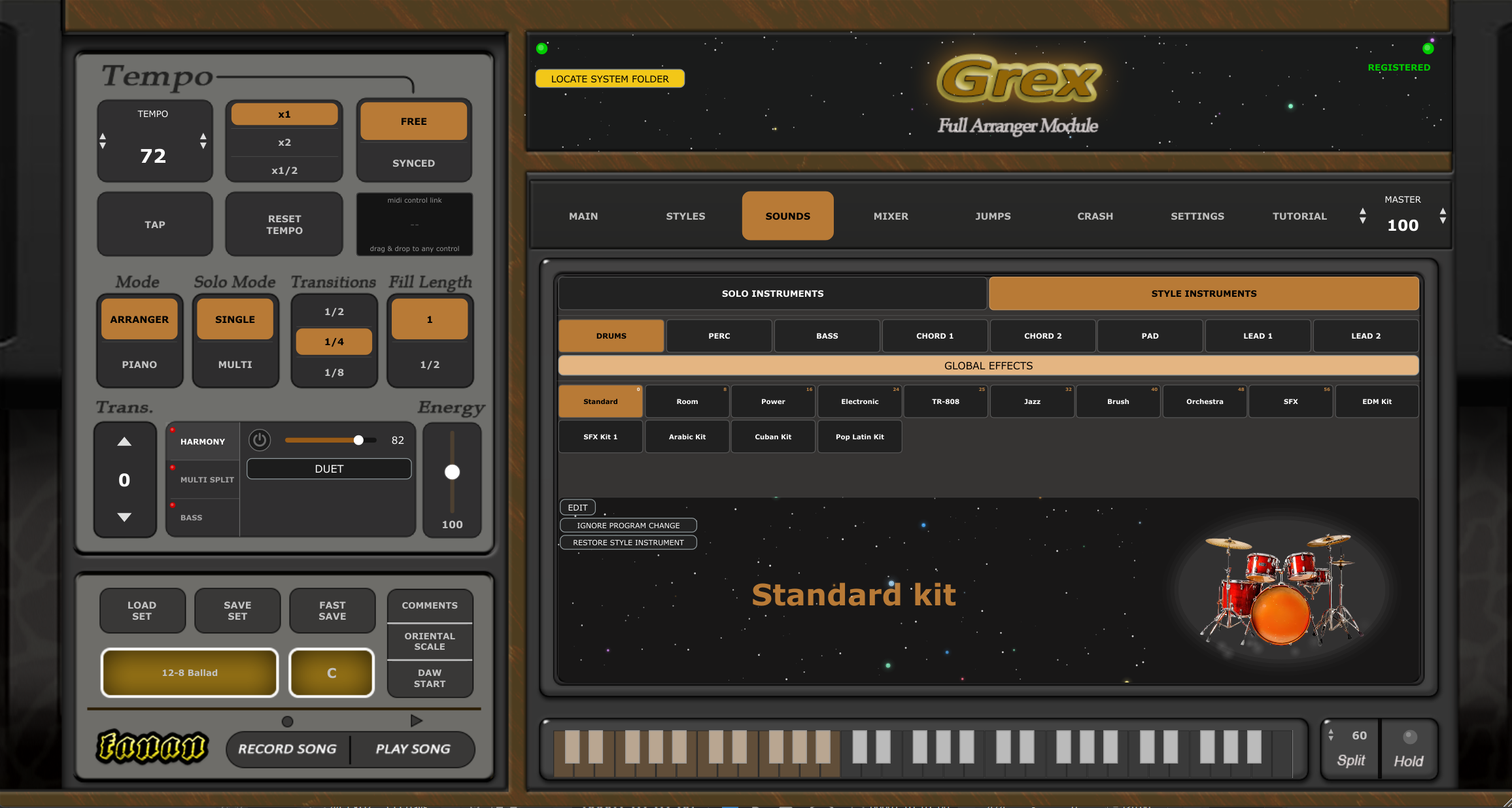Switch to SOLO INSTRUMENTS section

[x=772, y=294]
